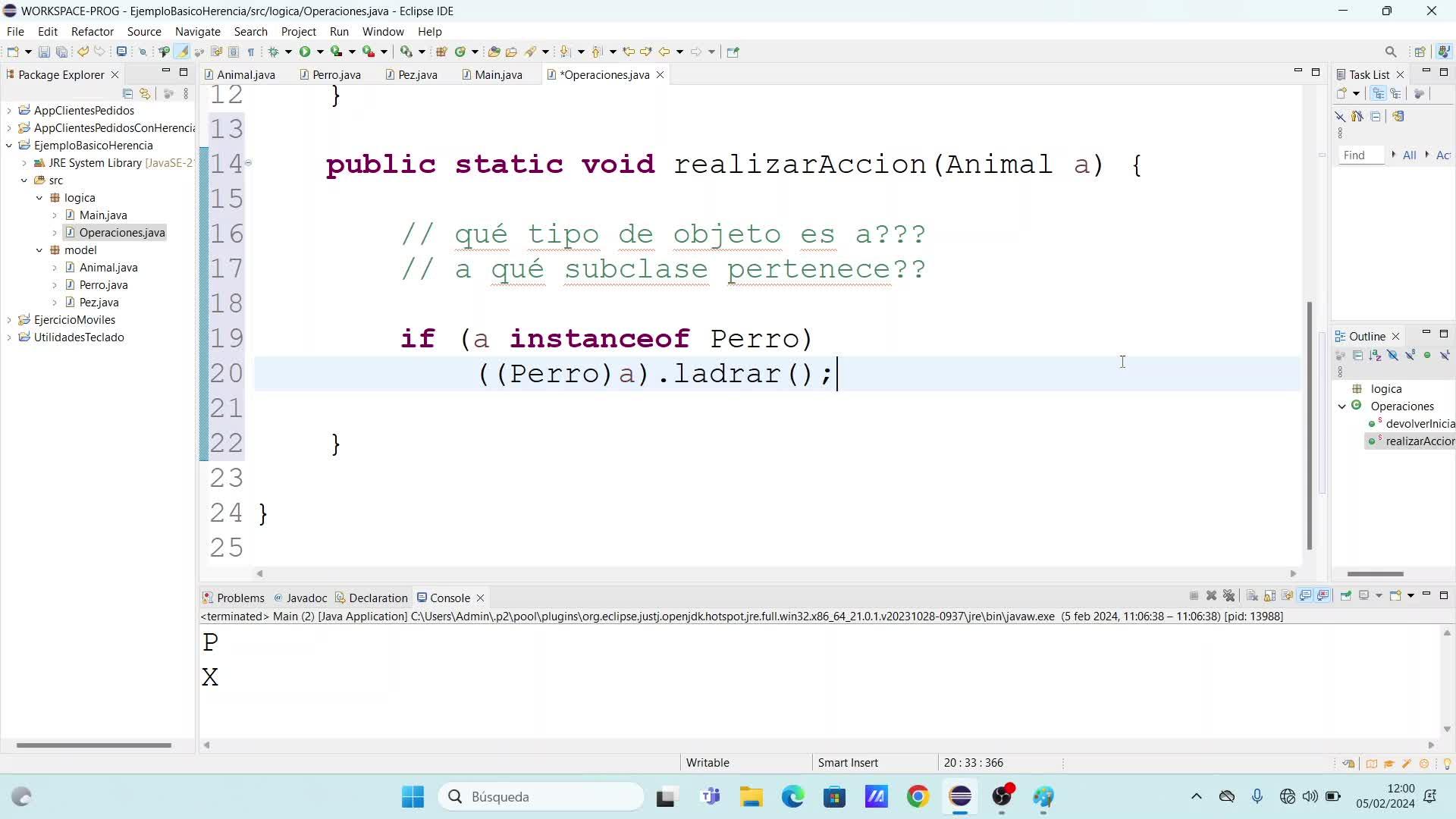The width and height of the screenshot is (1456, 819).
Task: Click the Pin Console icon
Action: (x=1345, y=595)
